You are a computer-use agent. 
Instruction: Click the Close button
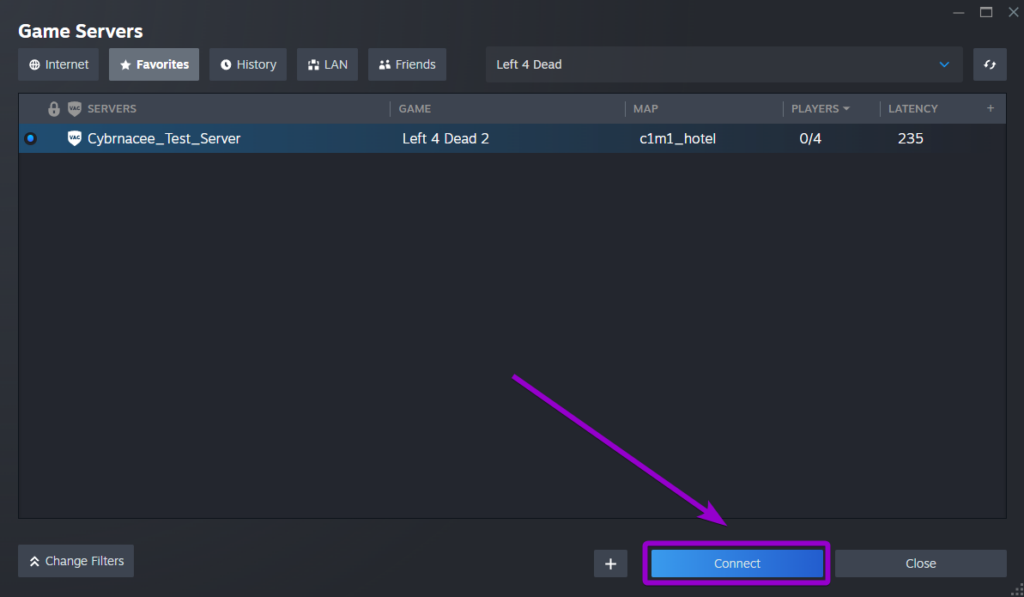pyautogui.click(x=919, y=563)
